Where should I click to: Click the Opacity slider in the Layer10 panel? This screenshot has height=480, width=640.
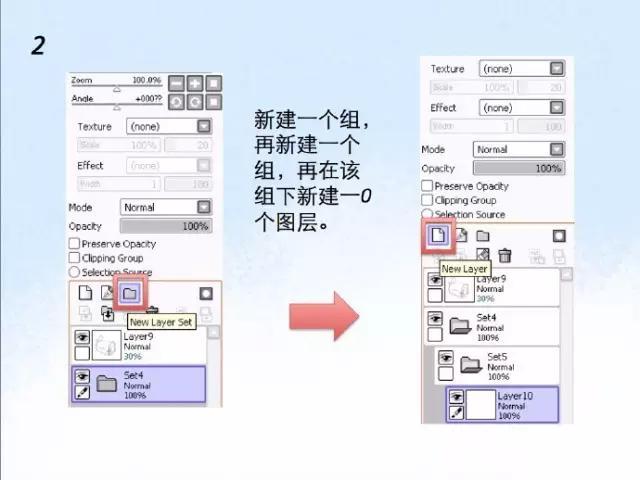pyautogui.click(x=518, y=168)
